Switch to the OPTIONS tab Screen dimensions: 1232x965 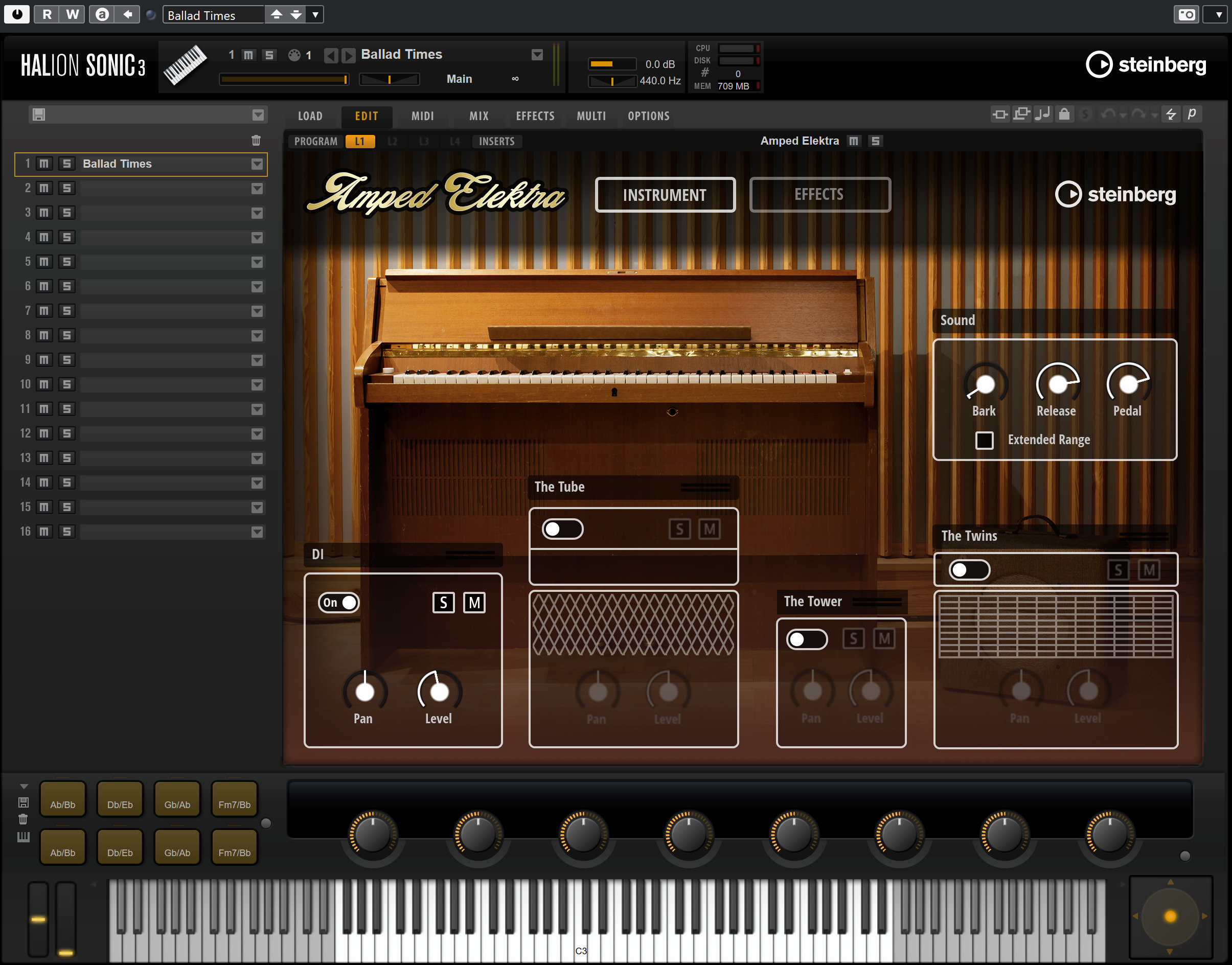point(649,116)
